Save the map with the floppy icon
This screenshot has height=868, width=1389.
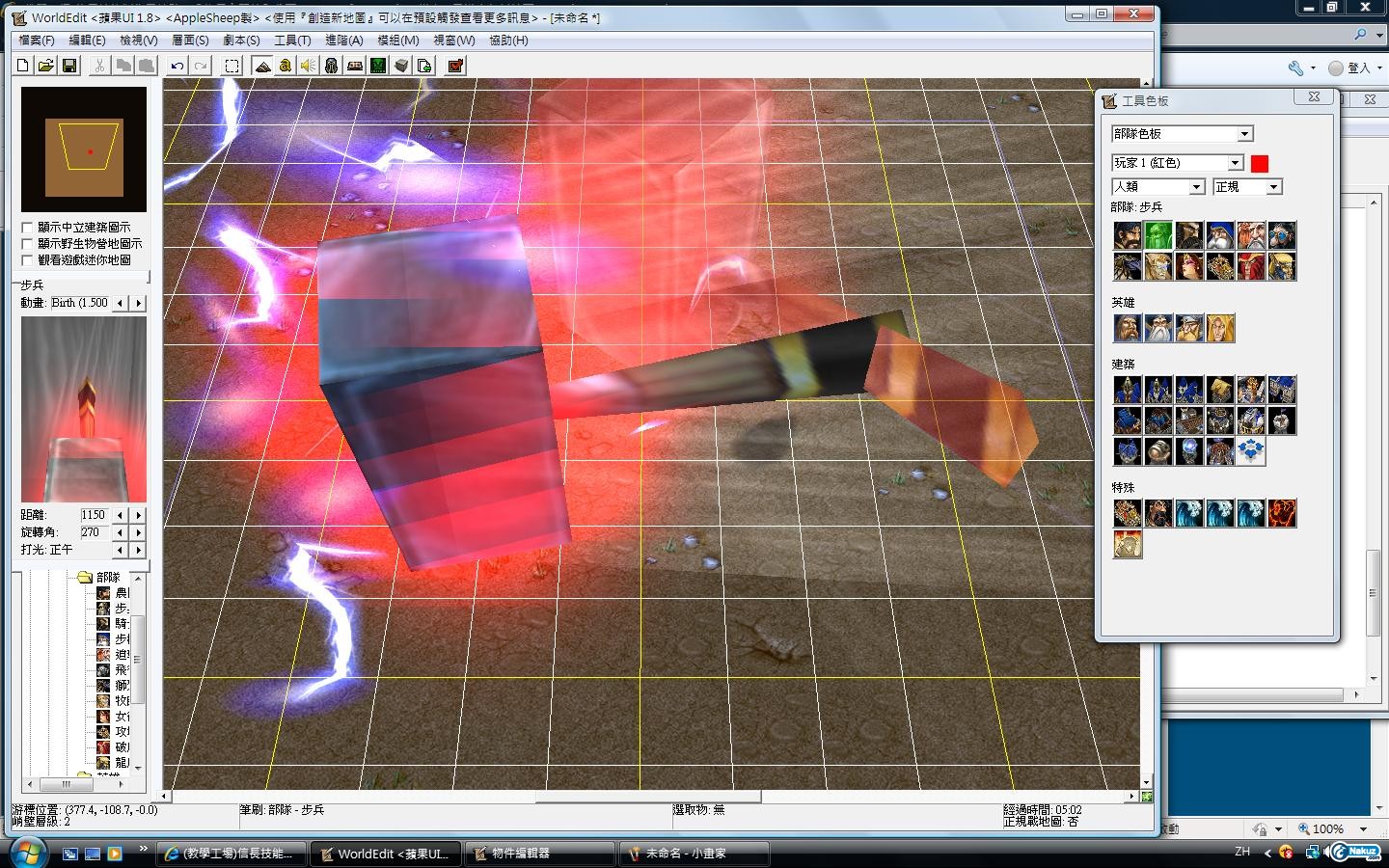tap(68, 66)
